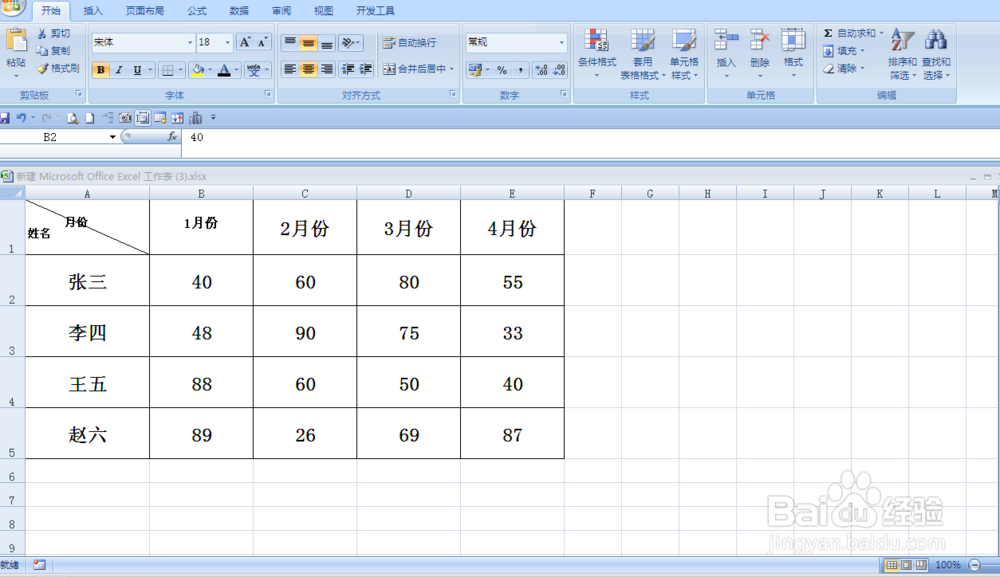Click the Cut (剪切) scissors icon
Image resolution: width=1000 pixels, height=577 pixels.
click(42, 33)
